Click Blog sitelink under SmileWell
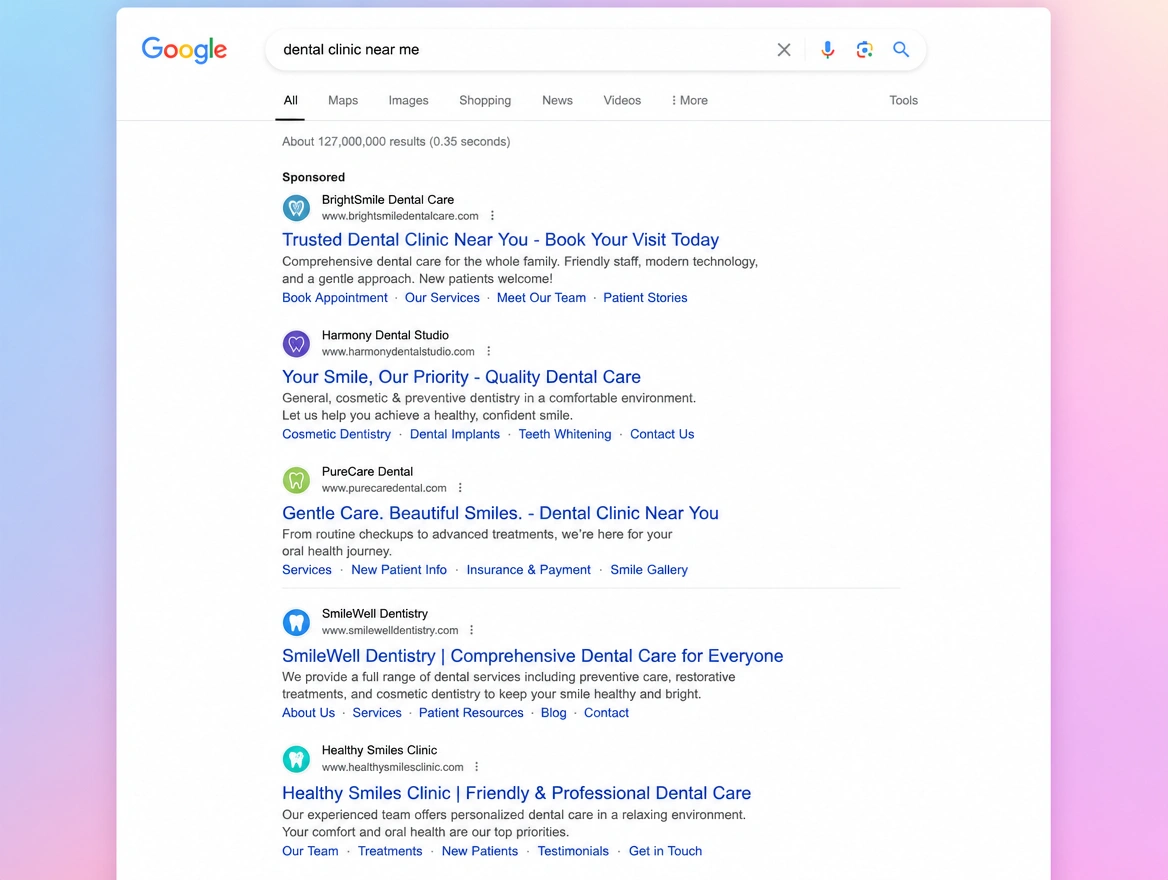1168x880 pixels. 553,713
